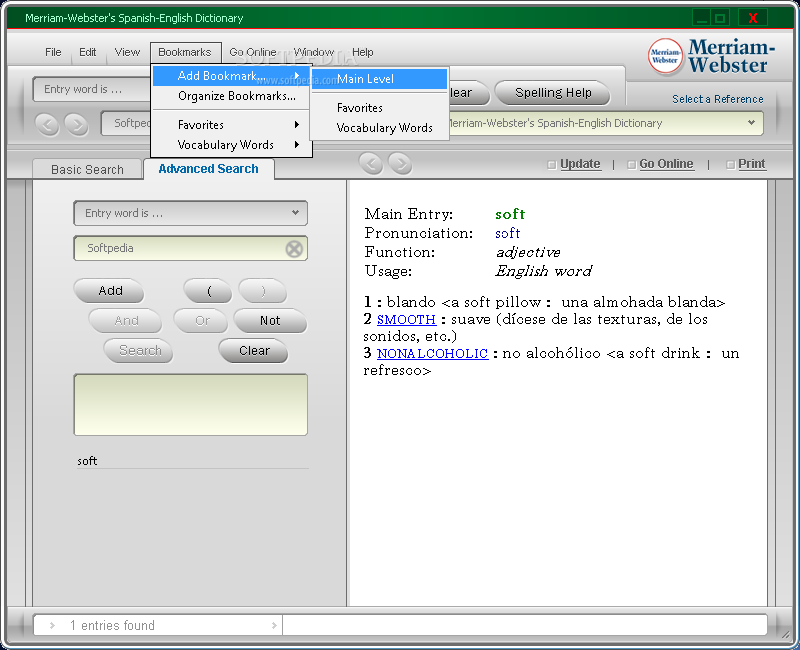The image size is (800, 650).
Task: Close the dictionary window with red X
Action: pyautogui.click(x=752, y=18)
